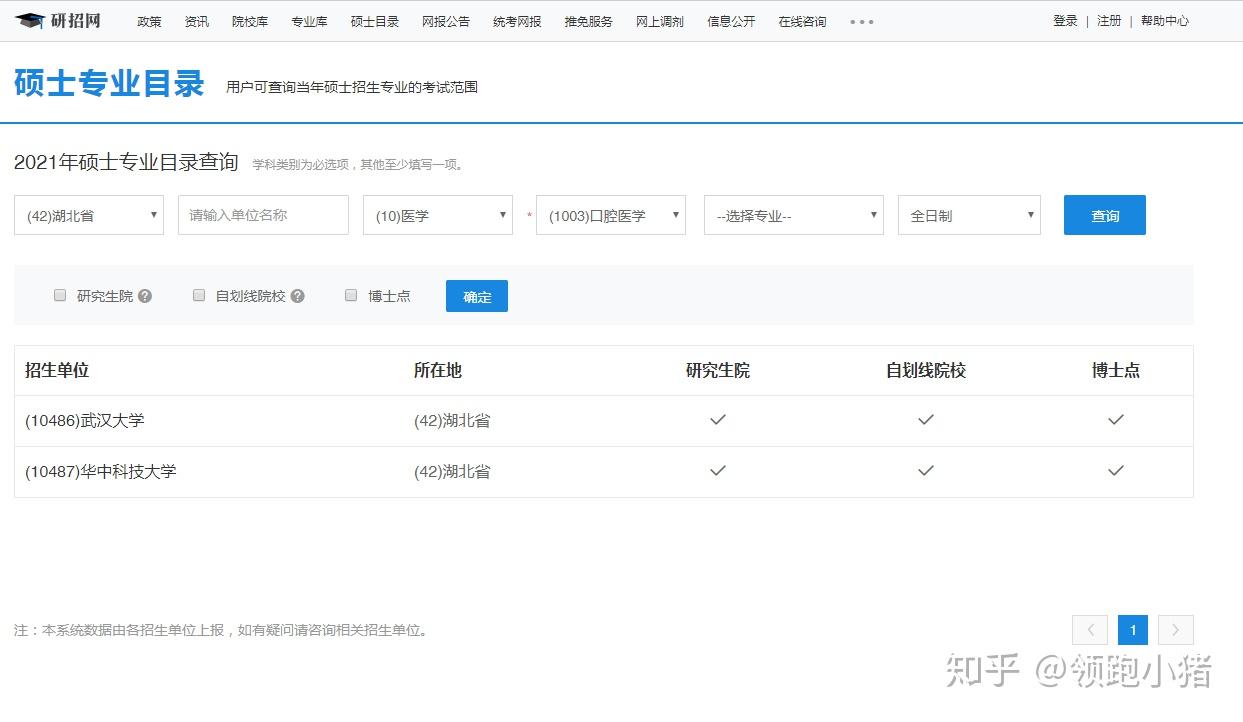Go to next page arrow
This screenshot has width=1243, height=722.
tap(1176, 630)
